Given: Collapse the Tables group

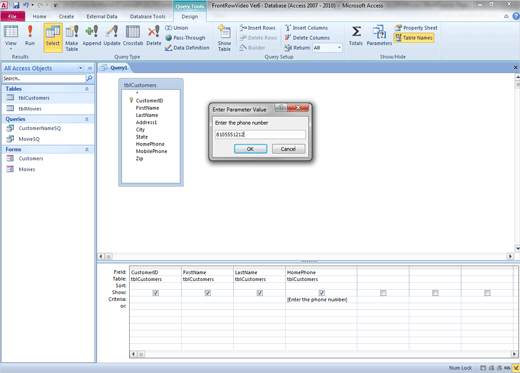Looking at the screenshot, I should [x=87, y=89].
